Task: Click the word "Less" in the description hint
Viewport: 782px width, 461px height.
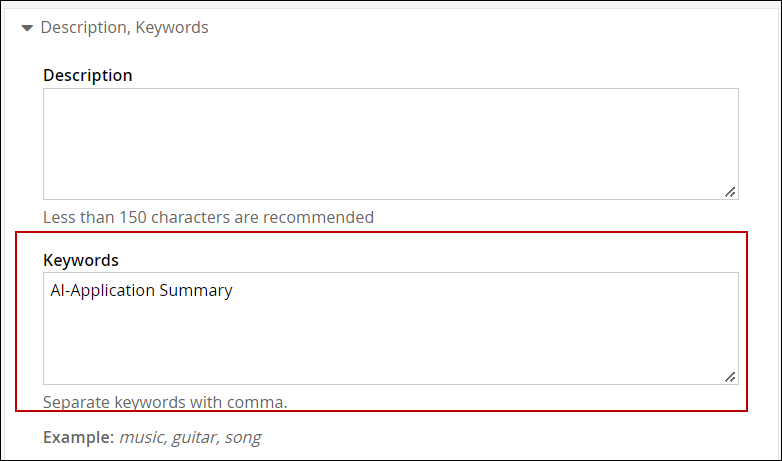Action: 59,217
